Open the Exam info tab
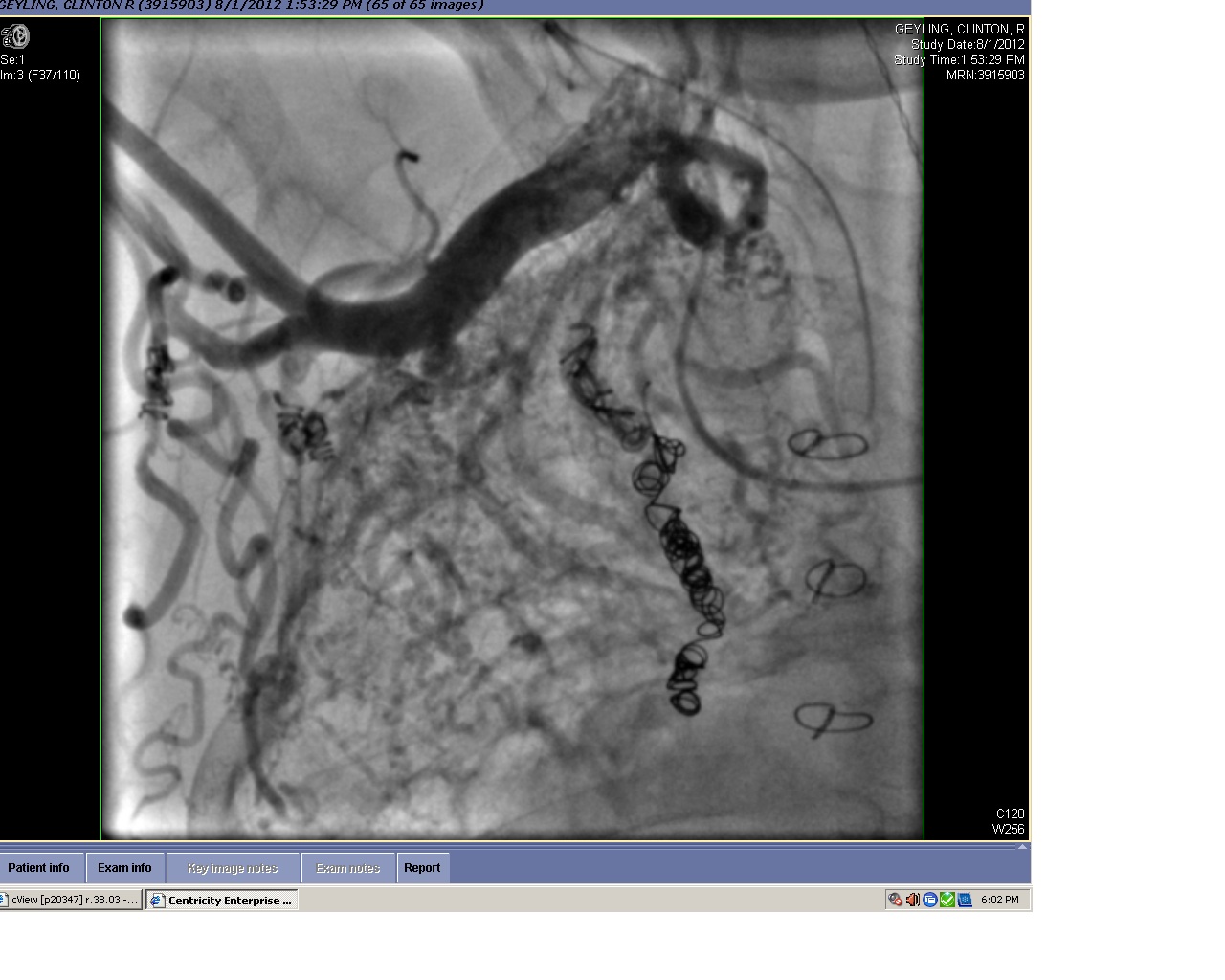Image resolution: width=1225 pixels, height=980 pixels. pyautogui.click(x=124, y=868)
